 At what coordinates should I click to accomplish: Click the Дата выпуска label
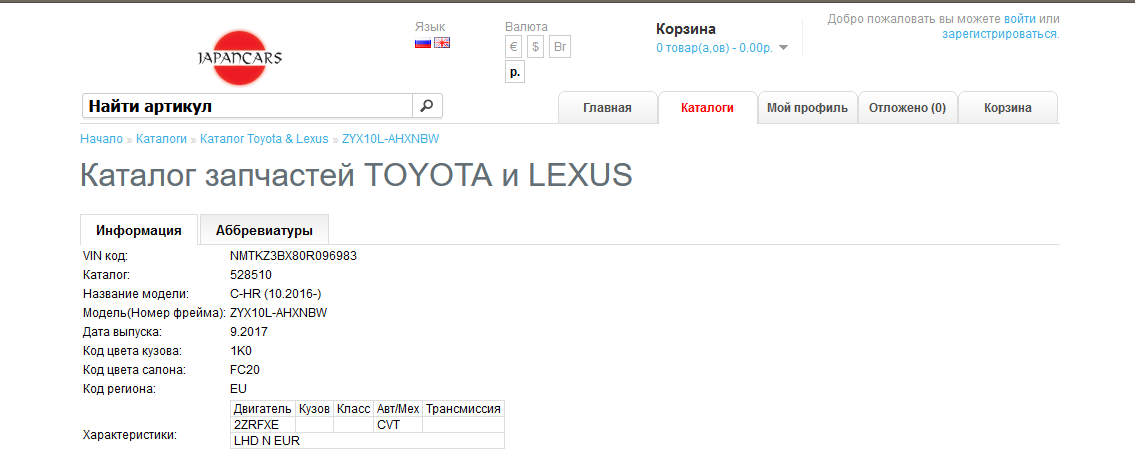122,332
